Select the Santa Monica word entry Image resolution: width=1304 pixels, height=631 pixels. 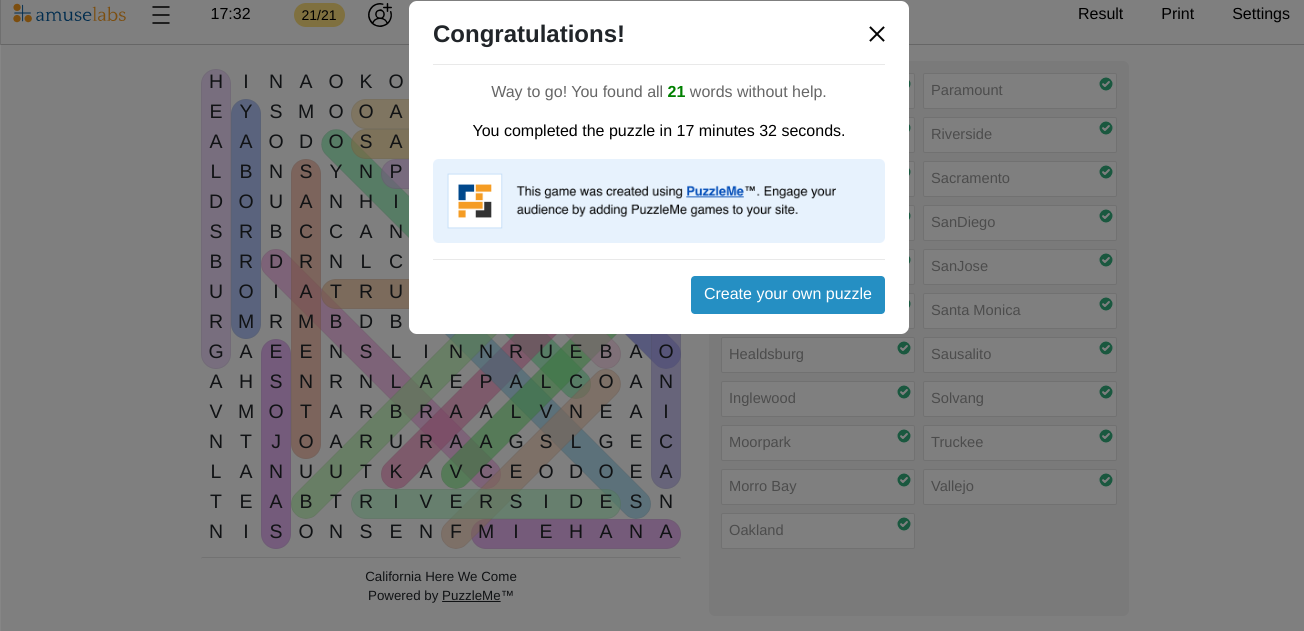(x=1019, y=311)
